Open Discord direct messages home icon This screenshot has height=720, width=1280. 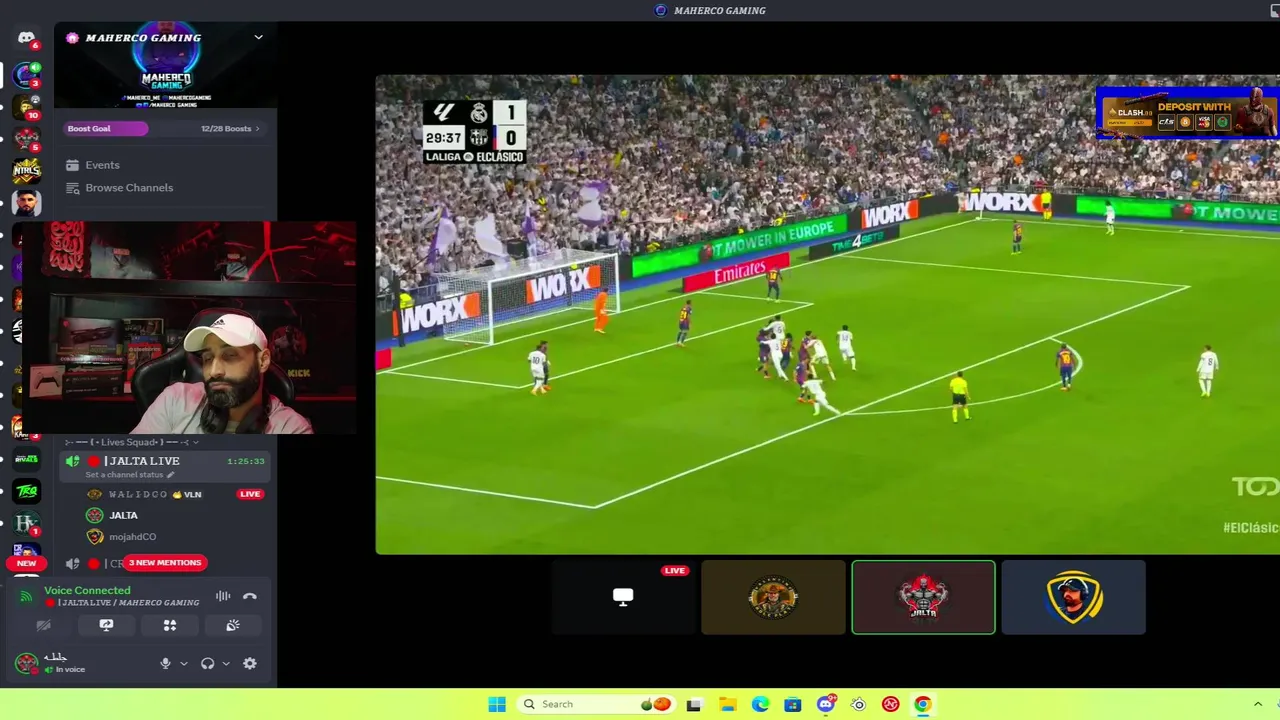coord(26,38)
